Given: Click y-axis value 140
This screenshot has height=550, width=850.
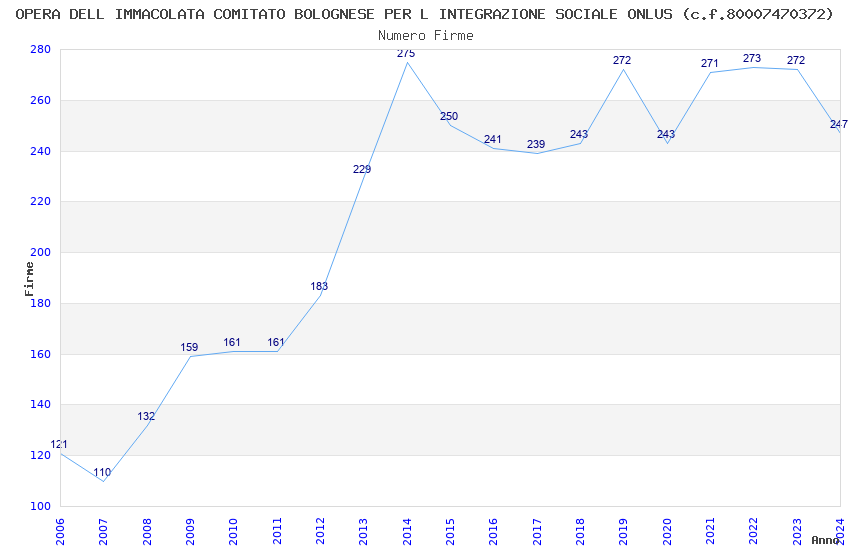Looking at the screenshot, I should coord(40,404).
